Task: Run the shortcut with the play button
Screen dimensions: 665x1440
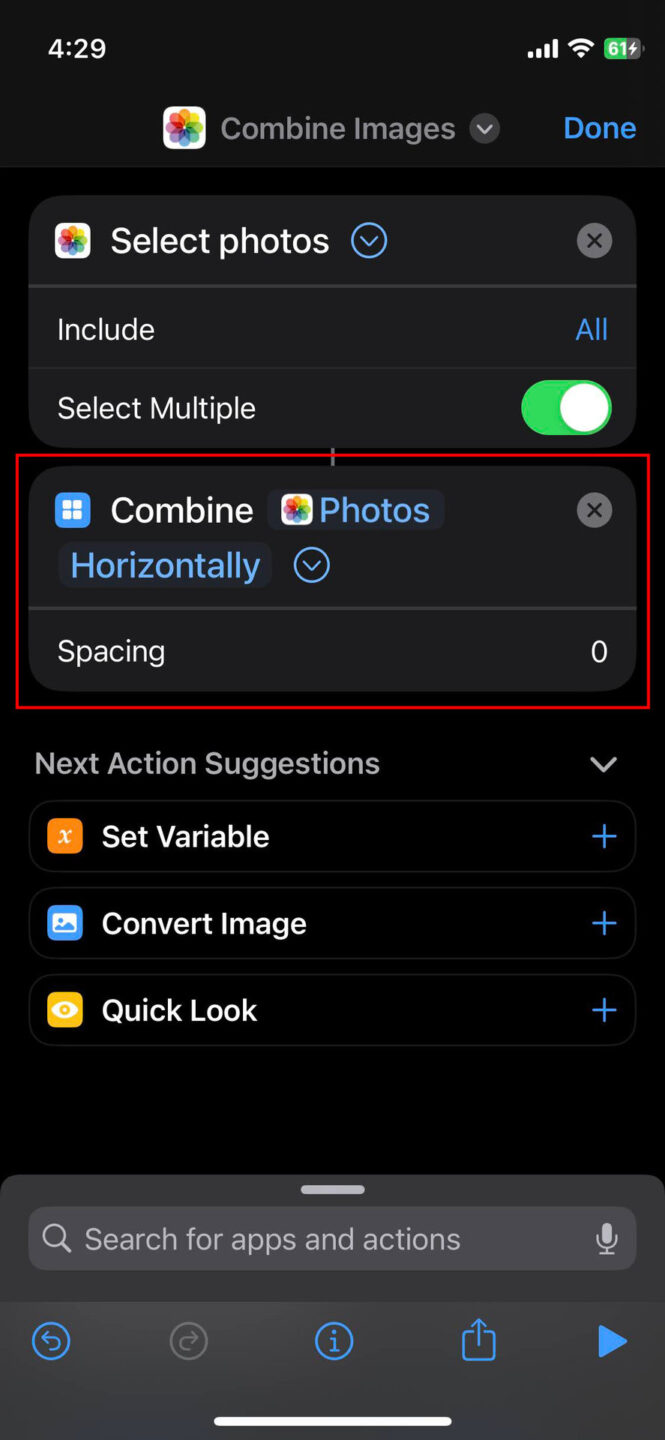Action: pyautogui.click(x=613, y=1341)
